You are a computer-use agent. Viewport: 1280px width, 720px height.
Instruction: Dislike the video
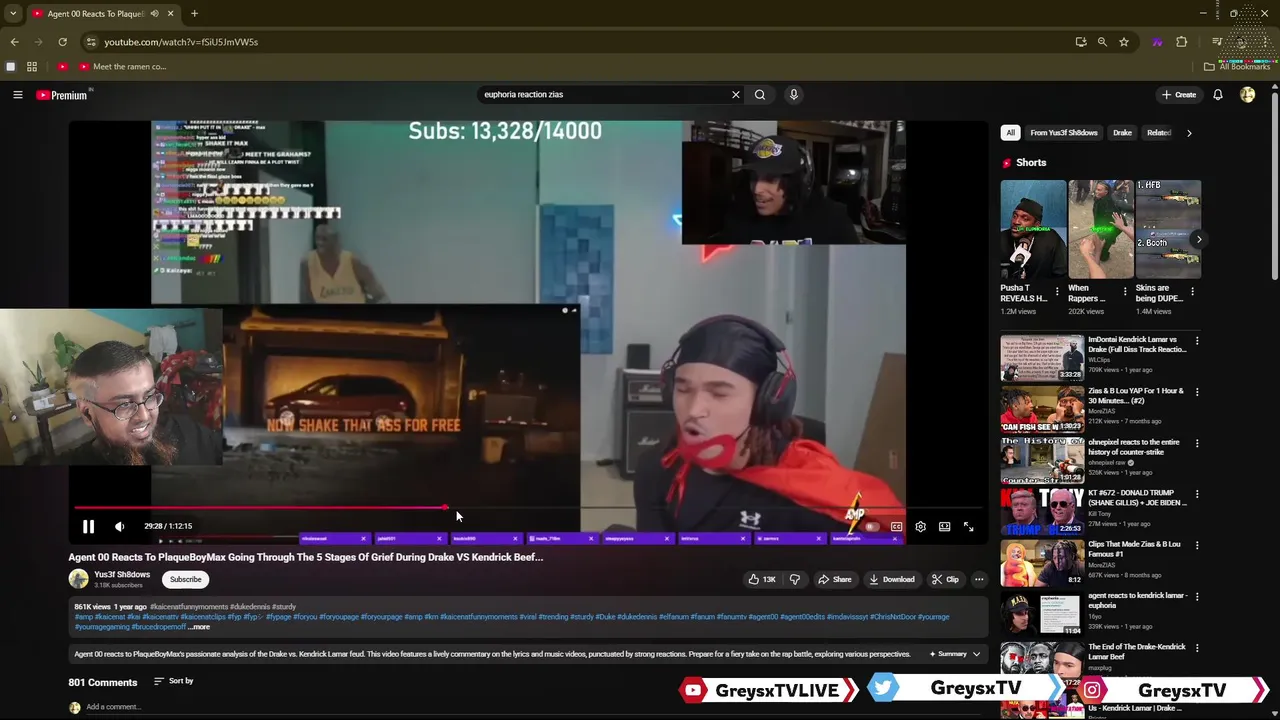(795, 579)
